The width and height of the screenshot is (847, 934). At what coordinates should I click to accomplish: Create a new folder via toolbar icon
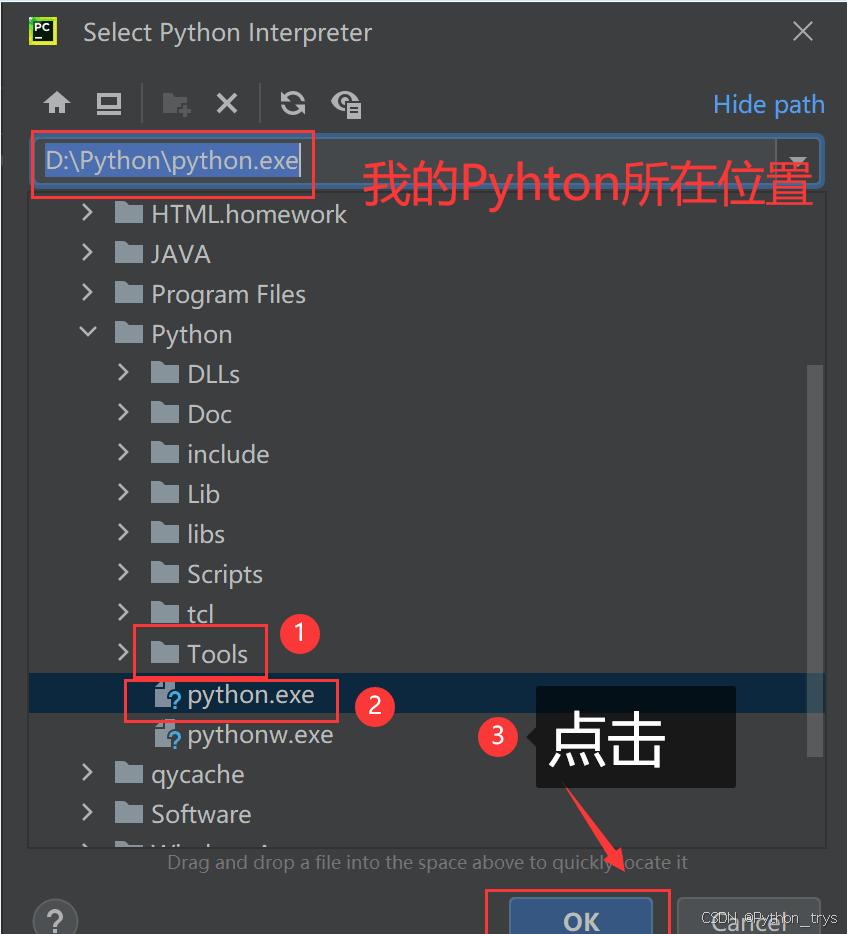pos(176,104)
